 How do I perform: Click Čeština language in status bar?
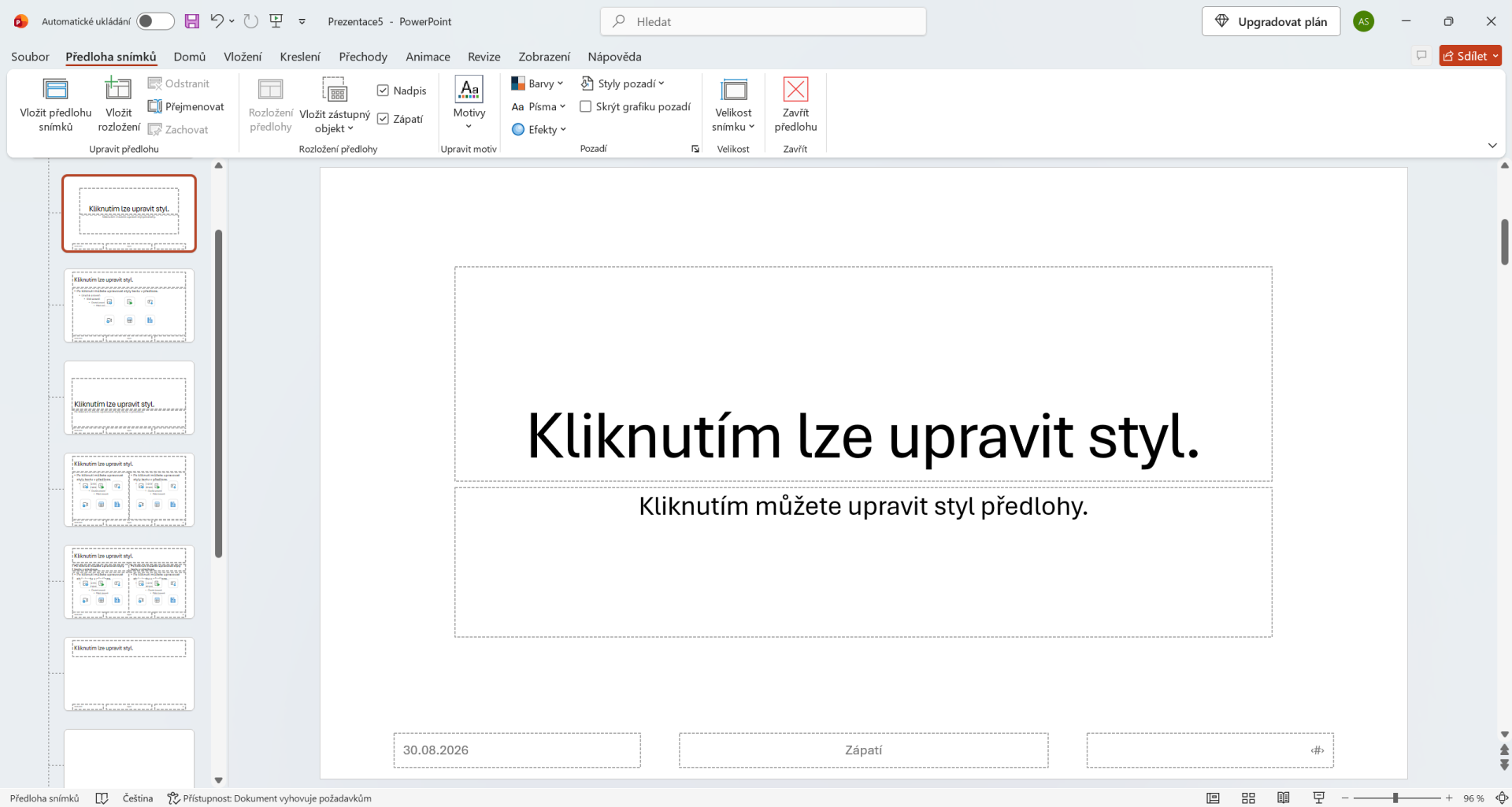tap(138, 798)
